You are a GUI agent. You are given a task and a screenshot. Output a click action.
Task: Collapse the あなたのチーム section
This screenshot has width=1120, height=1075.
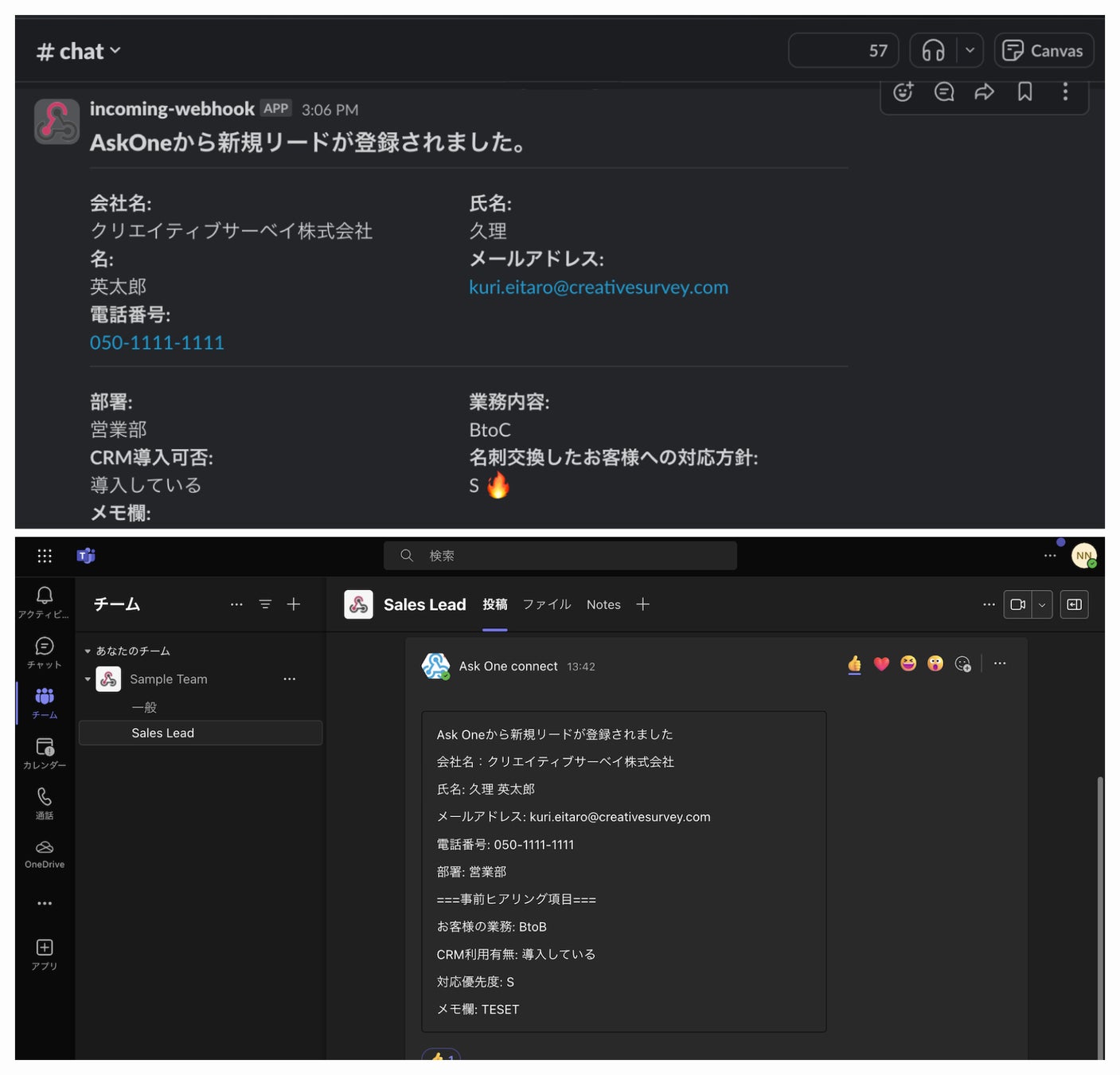pos(88,651)
